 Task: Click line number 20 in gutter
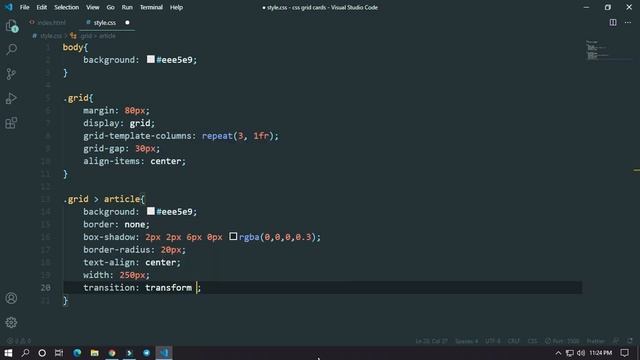pos(46,288)
